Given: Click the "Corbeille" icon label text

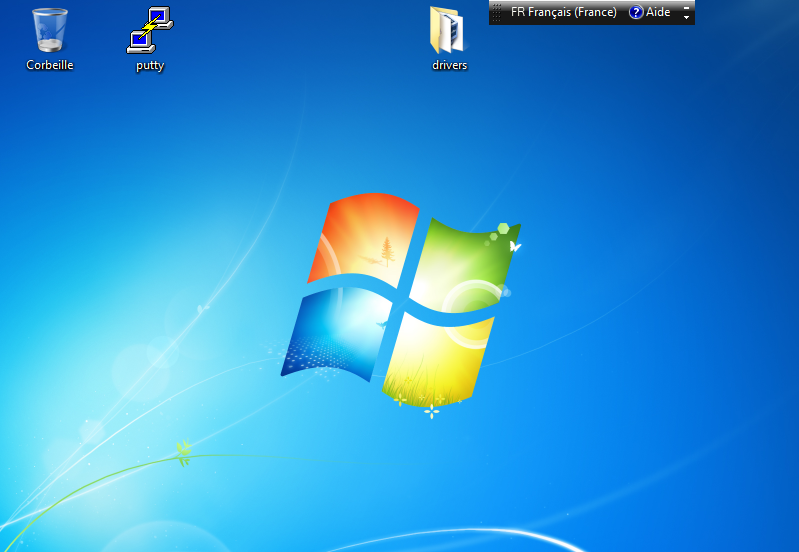Looking at the screenshot, I should 50,65.
